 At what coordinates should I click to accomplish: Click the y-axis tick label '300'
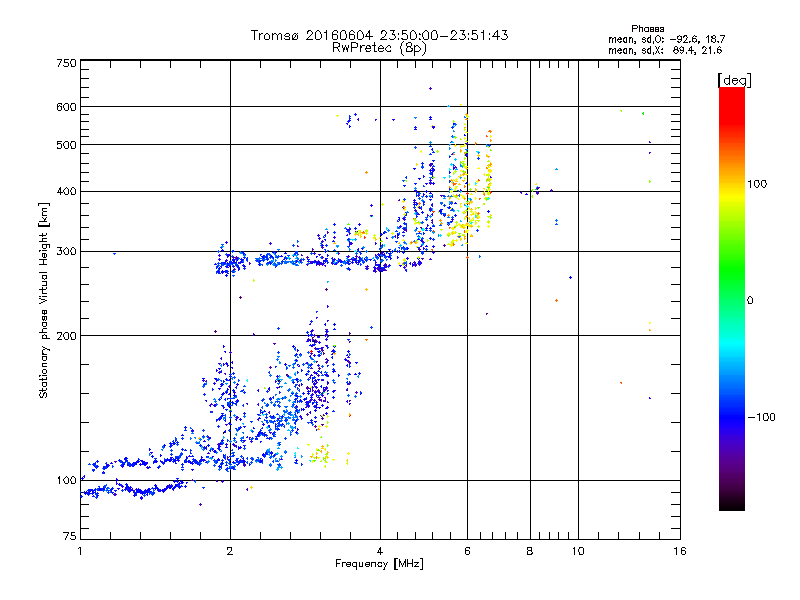pyautogui.click(x=66, y=252)
